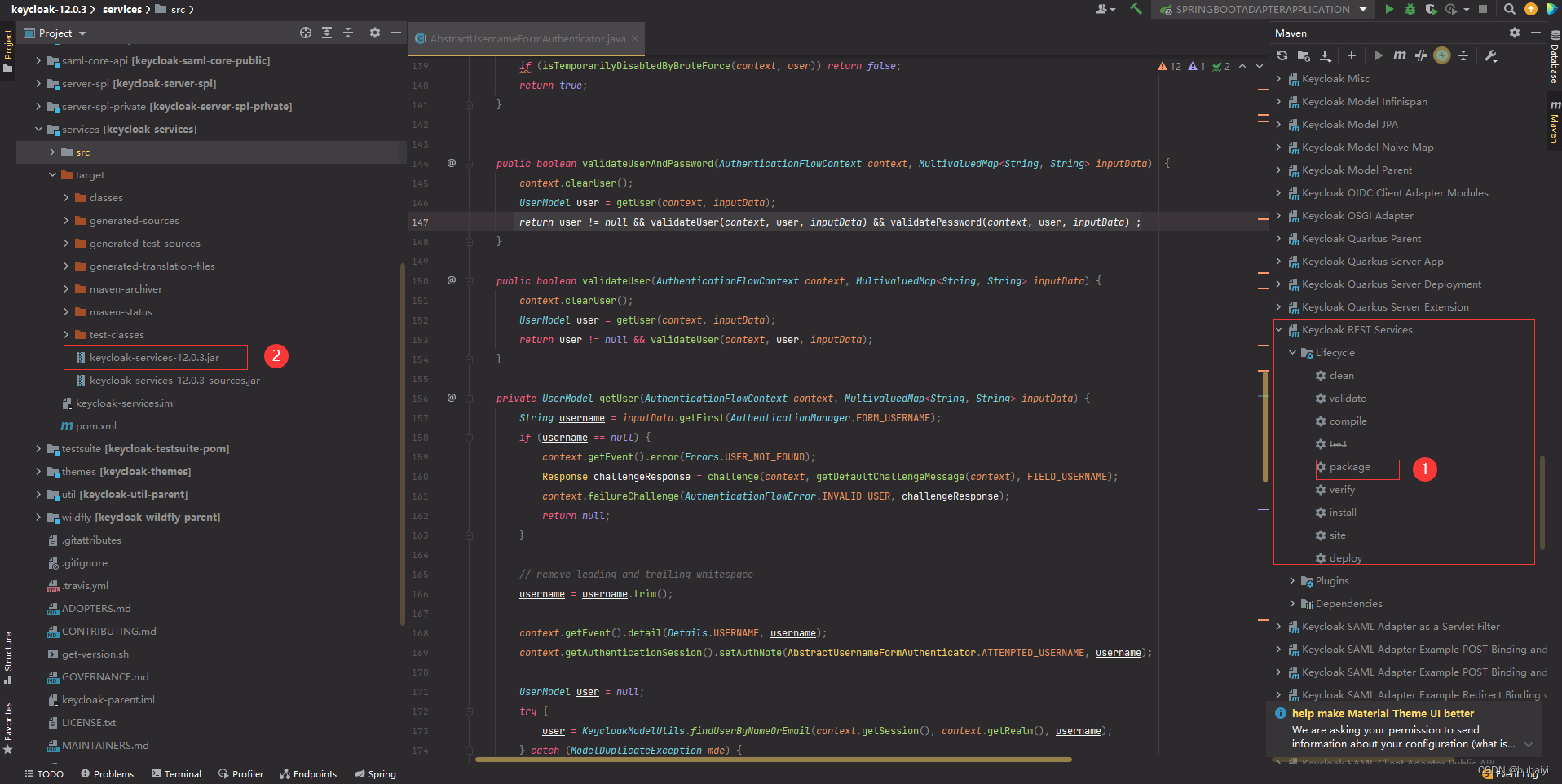Click the 12 warnings inspection indicator
1562x784 pixels.
tap(1169, 66)
